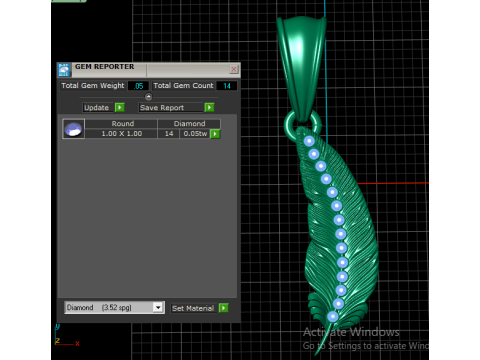Select the pendant bail in the viewport
480x360 pixels.
[x=302, y=67]
